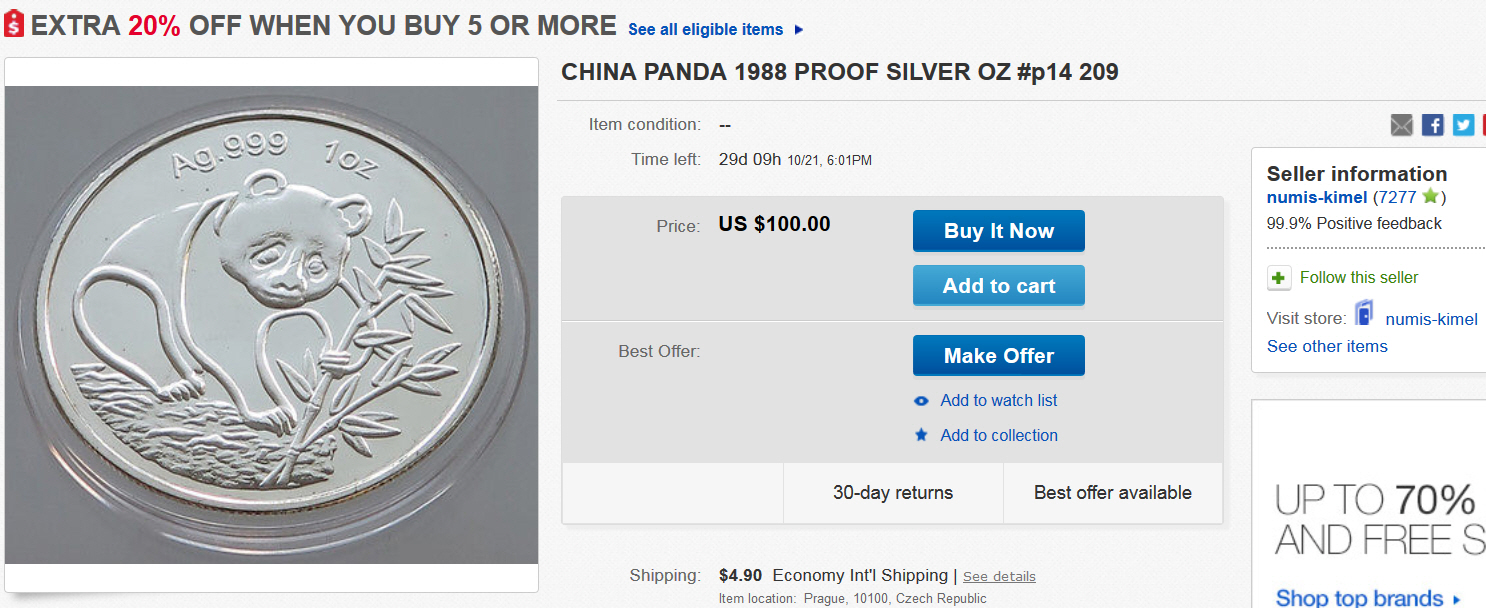Share listing via email icon
The image size is (1486, 608).
click(x=1402, y=125)
